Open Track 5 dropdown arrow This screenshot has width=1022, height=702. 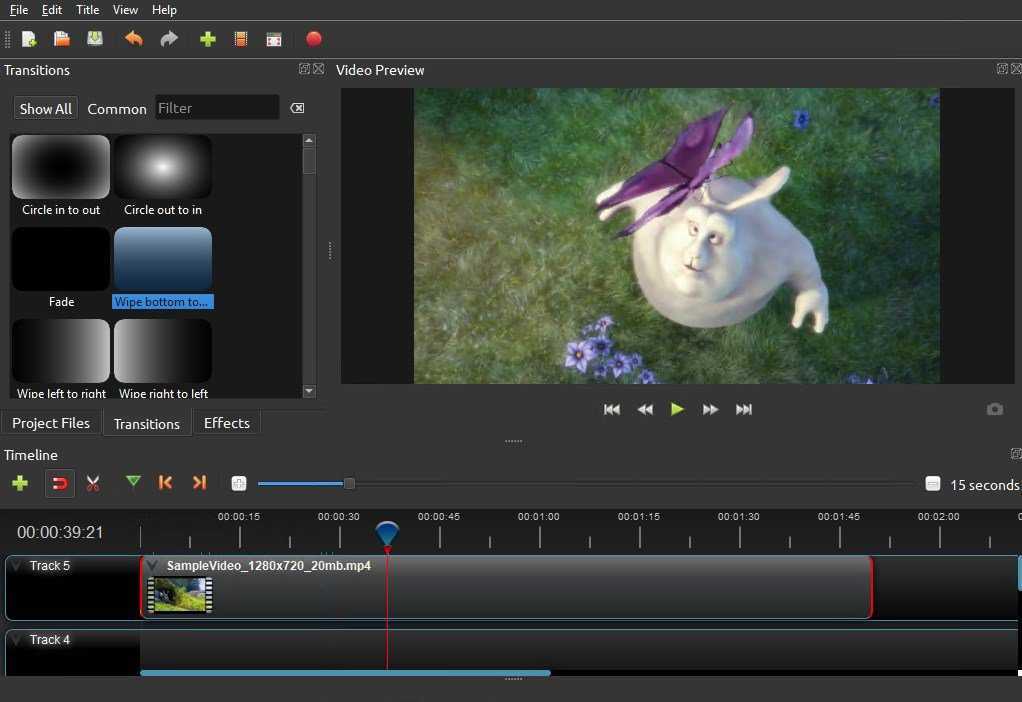[16, 565]
